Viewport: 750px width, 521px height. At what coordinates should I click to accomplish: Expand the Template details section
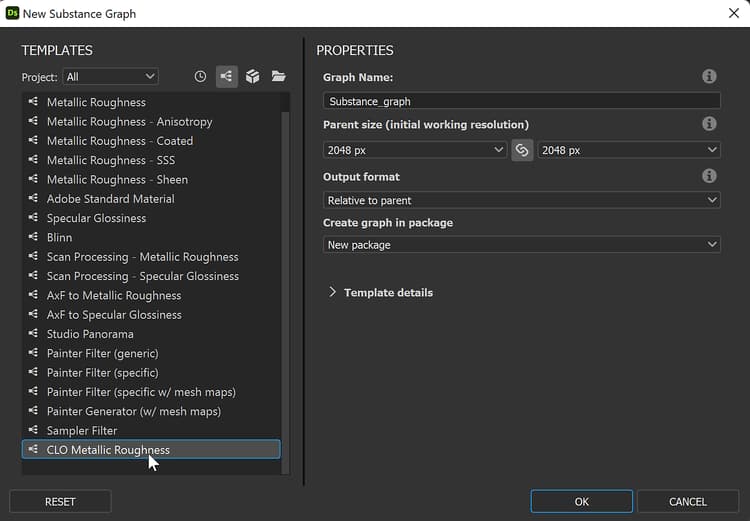point(381,292)
